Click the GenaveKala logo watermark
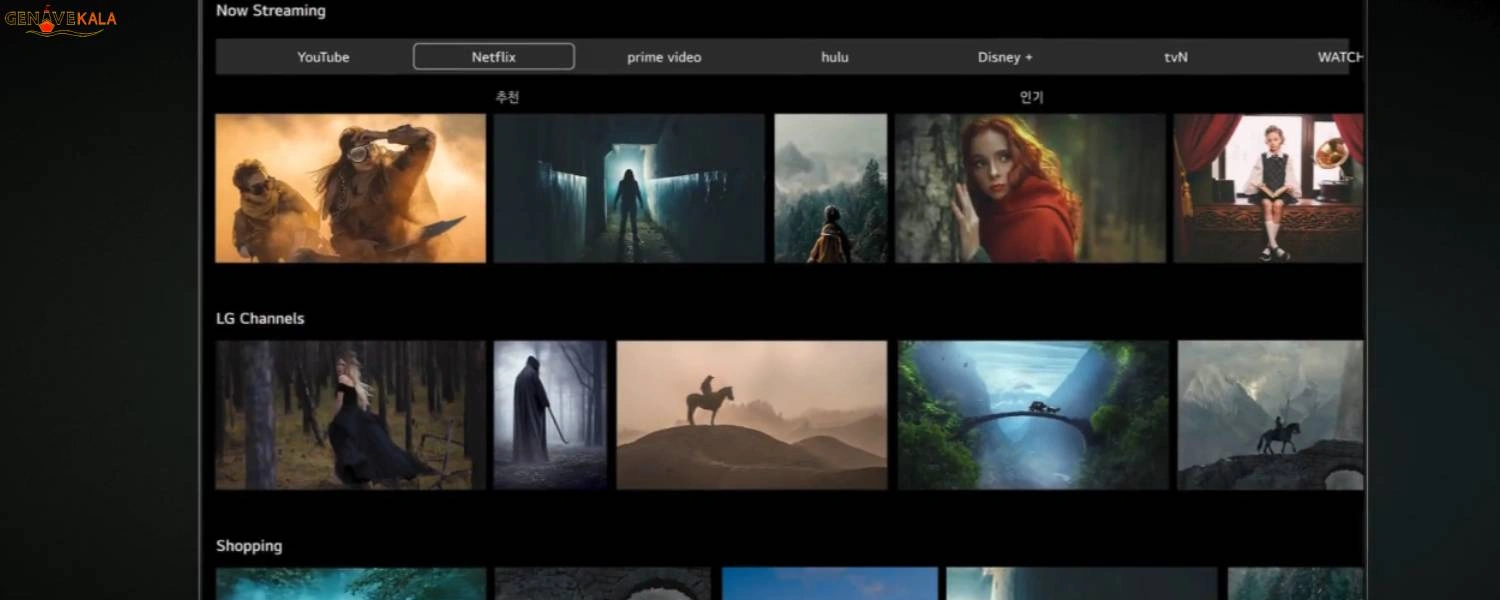 pos(61,20)
